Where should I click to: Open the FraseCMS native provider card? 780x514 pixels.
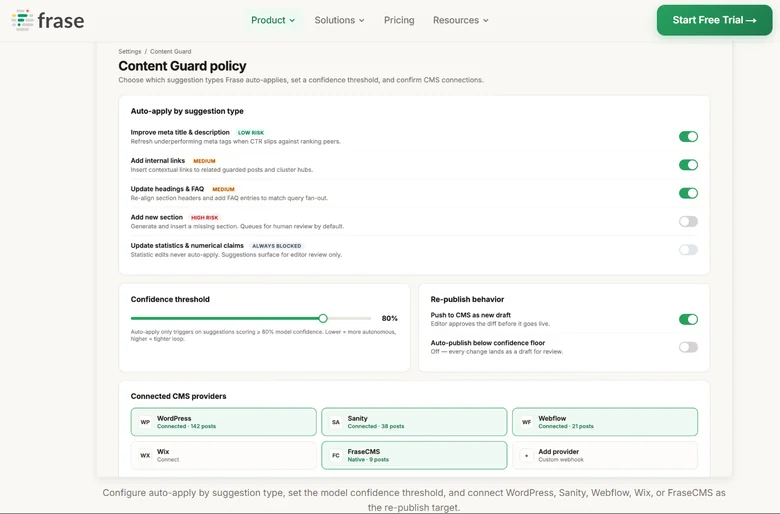click(414, 455)
